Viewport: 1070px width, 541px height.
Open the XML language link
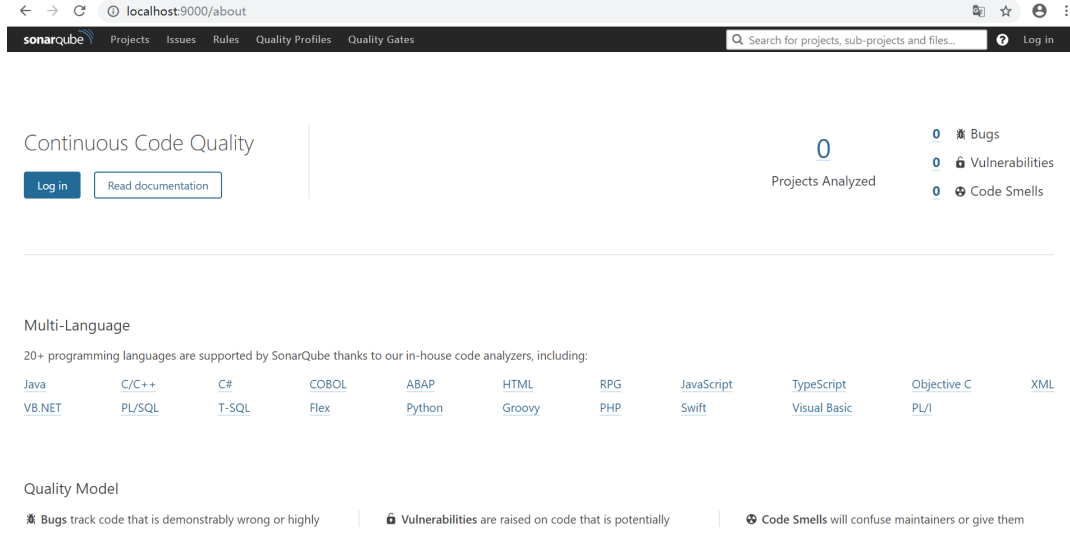pyautogui.click(x=1042, y=385)
